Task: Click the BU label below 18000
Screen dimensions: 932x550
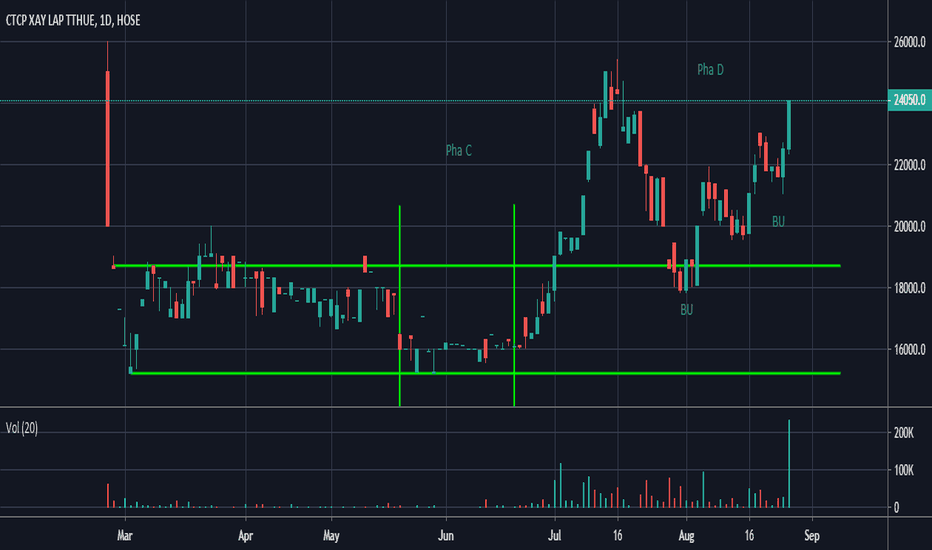Action: click(x=687, y=309)
